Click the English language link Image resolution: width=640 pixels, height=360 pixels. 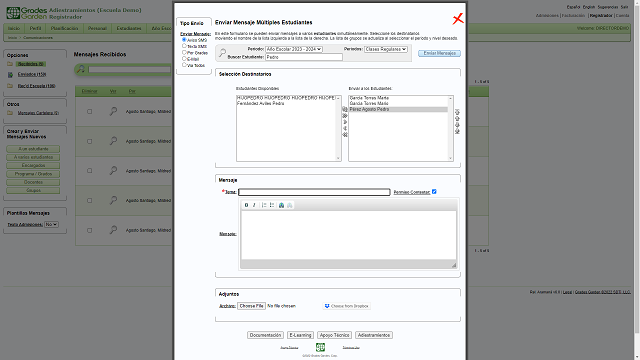589,7
